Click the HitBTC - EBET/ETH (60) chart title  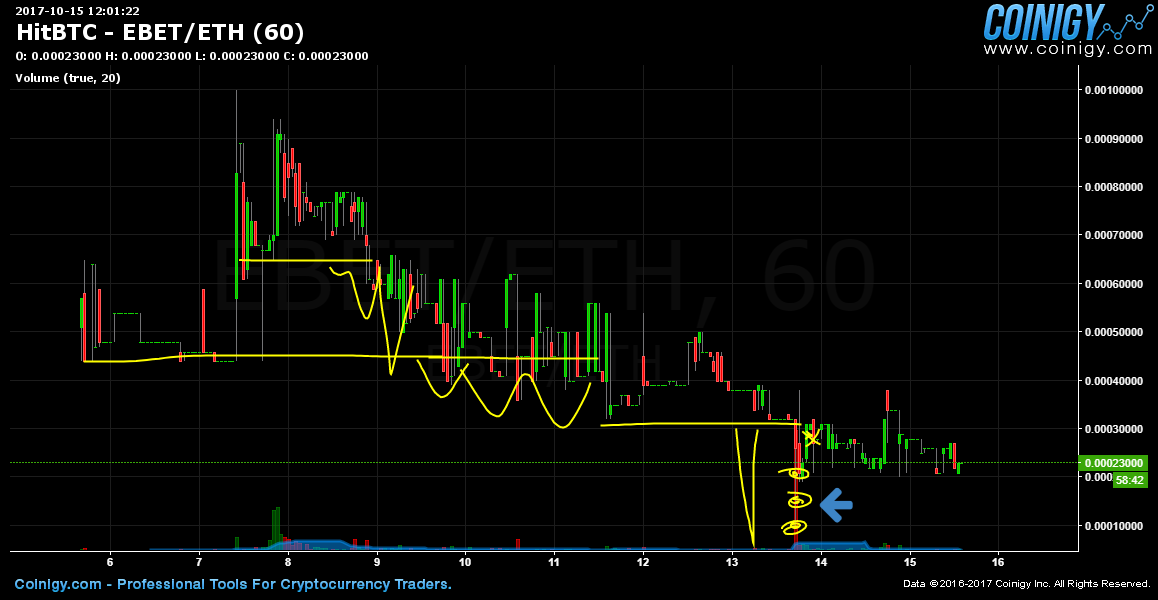pyautogui.click(x=160, y=33)
